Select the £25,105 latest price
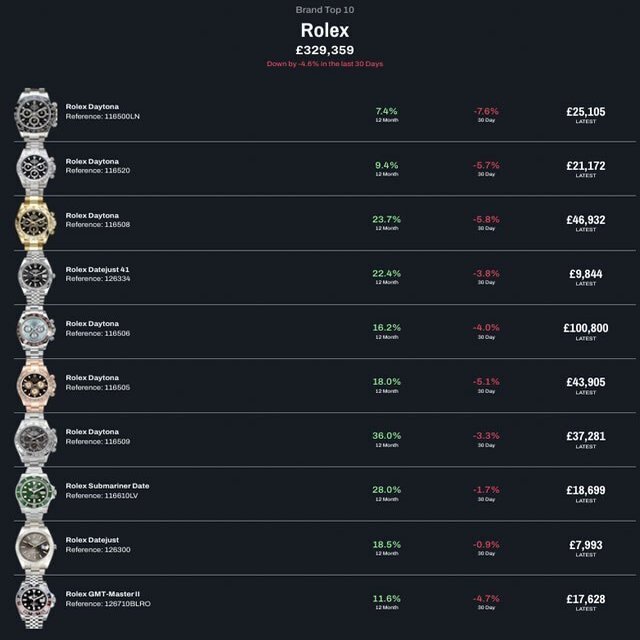The width and height of the screenshot is (640, 640). pyautogui.click(x=585, y=112)
